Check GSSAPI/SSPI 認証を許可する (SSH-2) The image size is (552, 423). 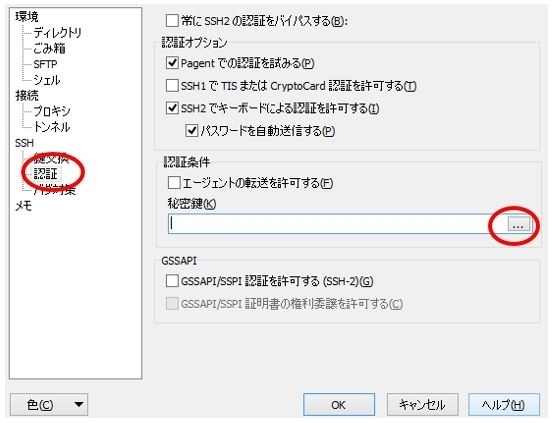(x=172, y=281)
